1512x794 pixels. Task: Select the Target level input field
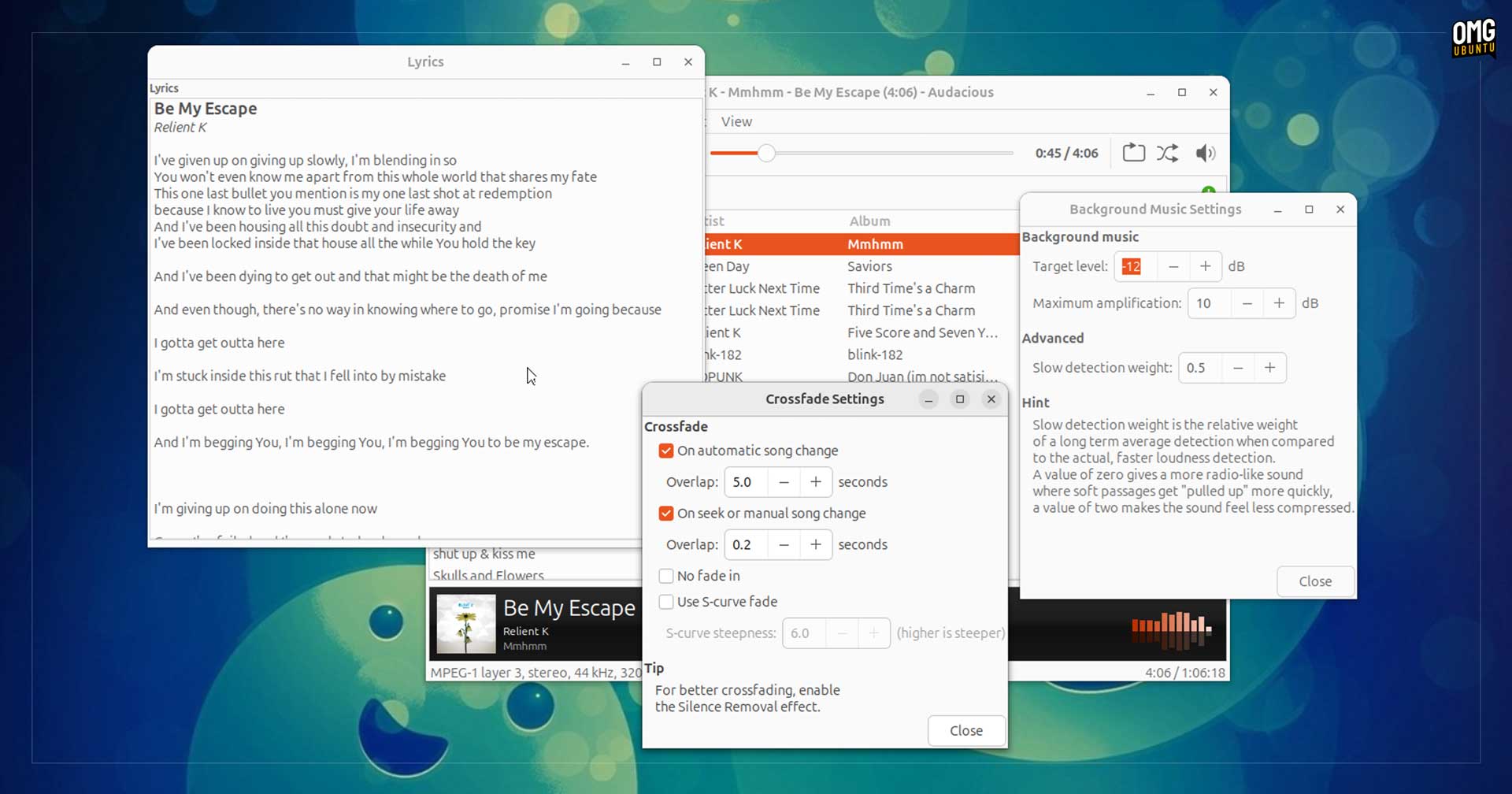point(1136,266)
